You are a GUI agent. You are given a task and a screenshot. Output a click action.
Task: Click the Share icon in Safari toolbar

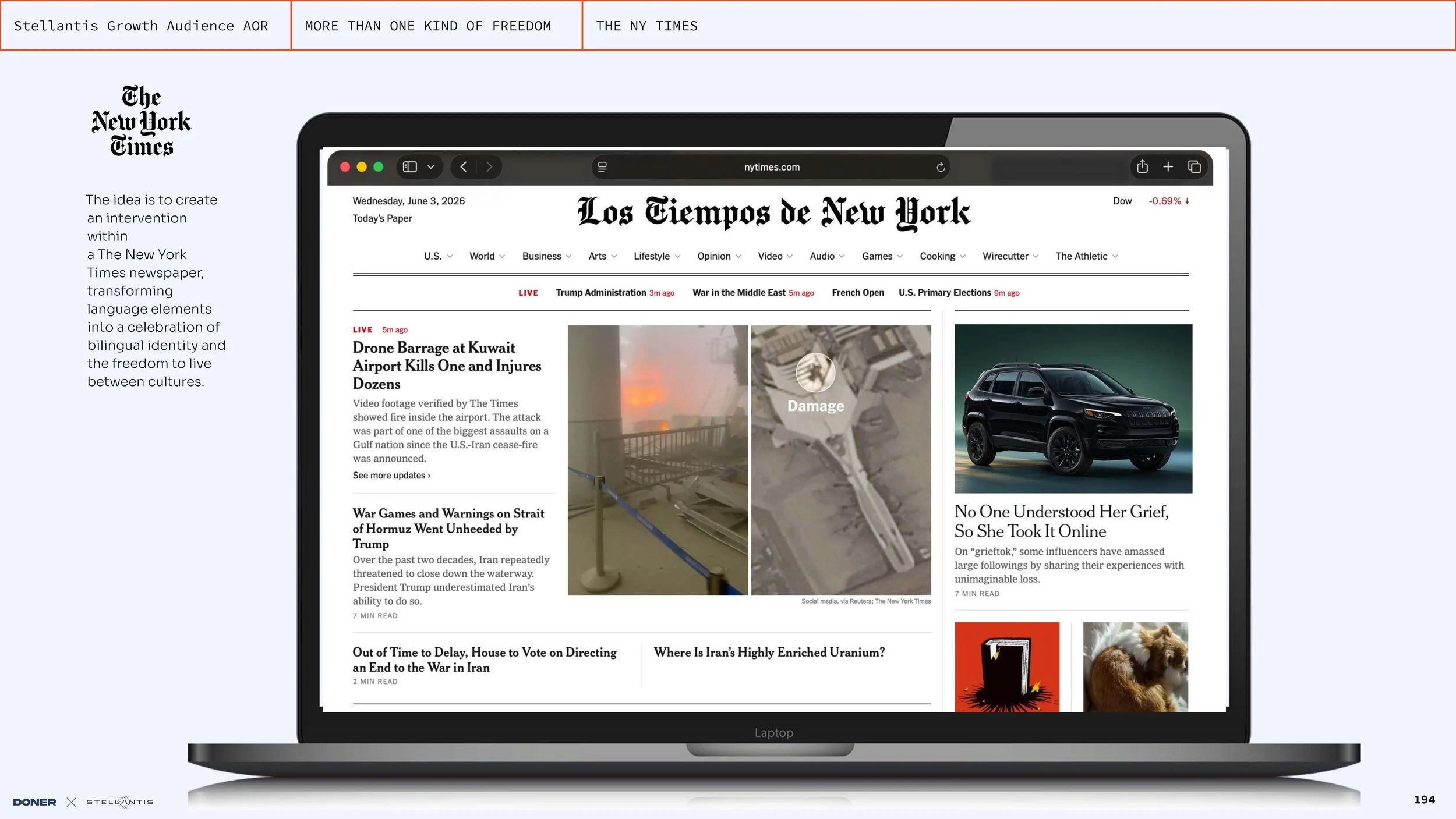click(x=1142, y=166)
